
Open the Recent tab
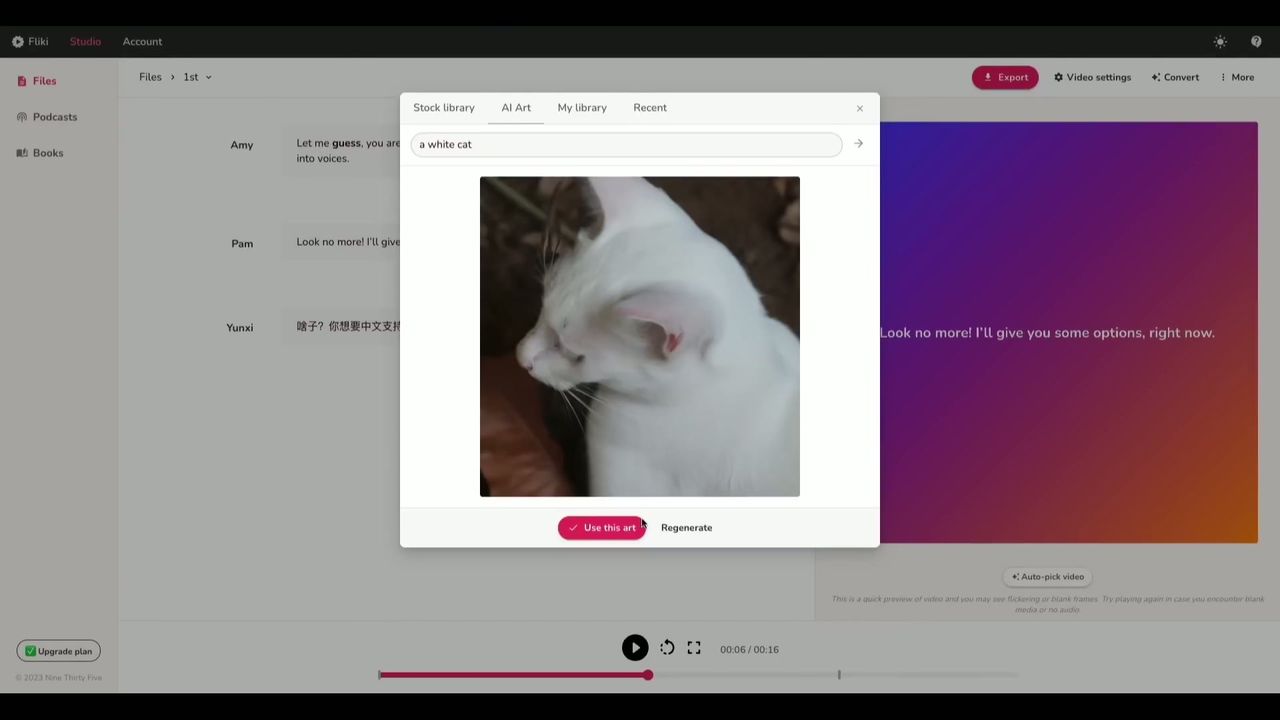[x=649, y=107]
